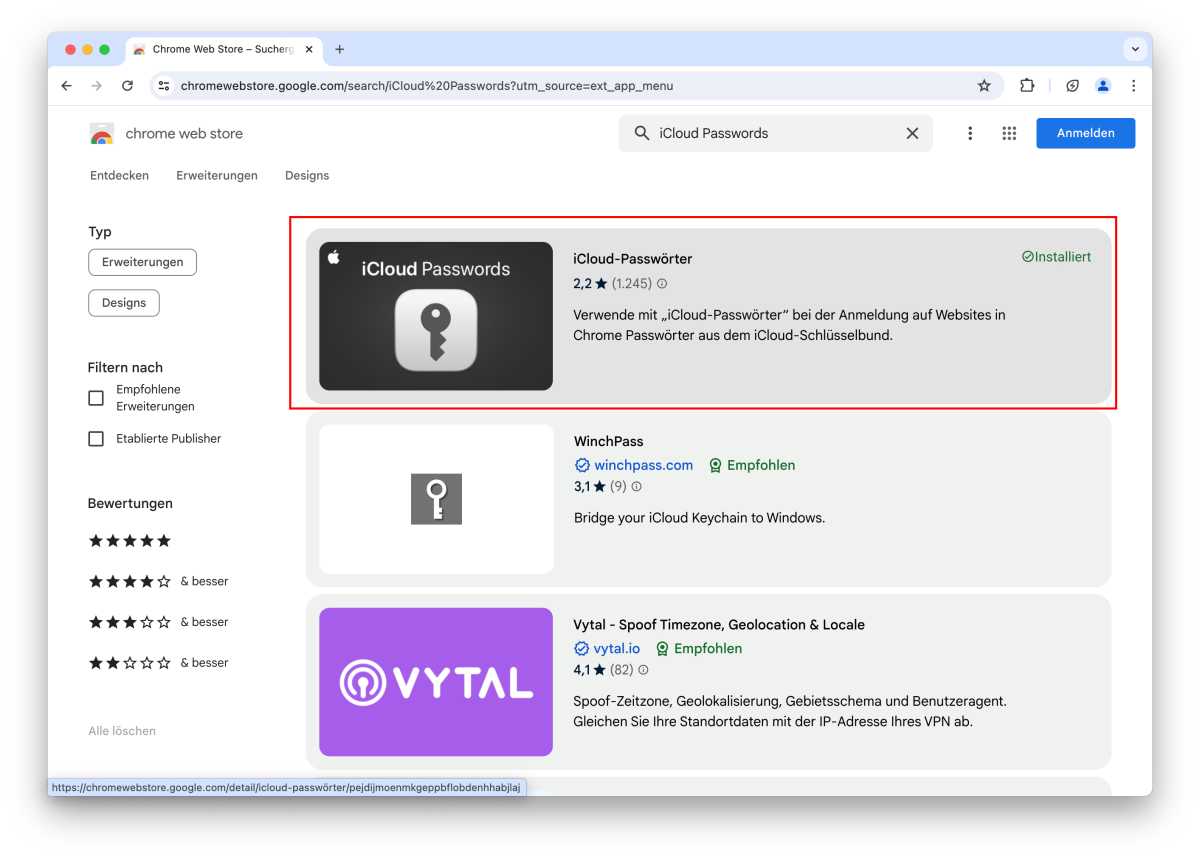This screenshot has width=1200, height=859.
Task: Click the verified badge beside winchpass.com
Action: point(582,465)
